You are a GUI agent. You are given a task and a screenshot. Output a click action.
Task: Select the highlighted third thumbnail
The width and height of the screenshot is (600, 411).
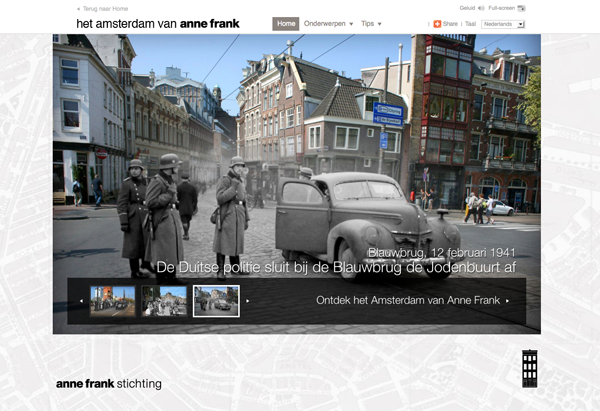click(x=216, y=301)
